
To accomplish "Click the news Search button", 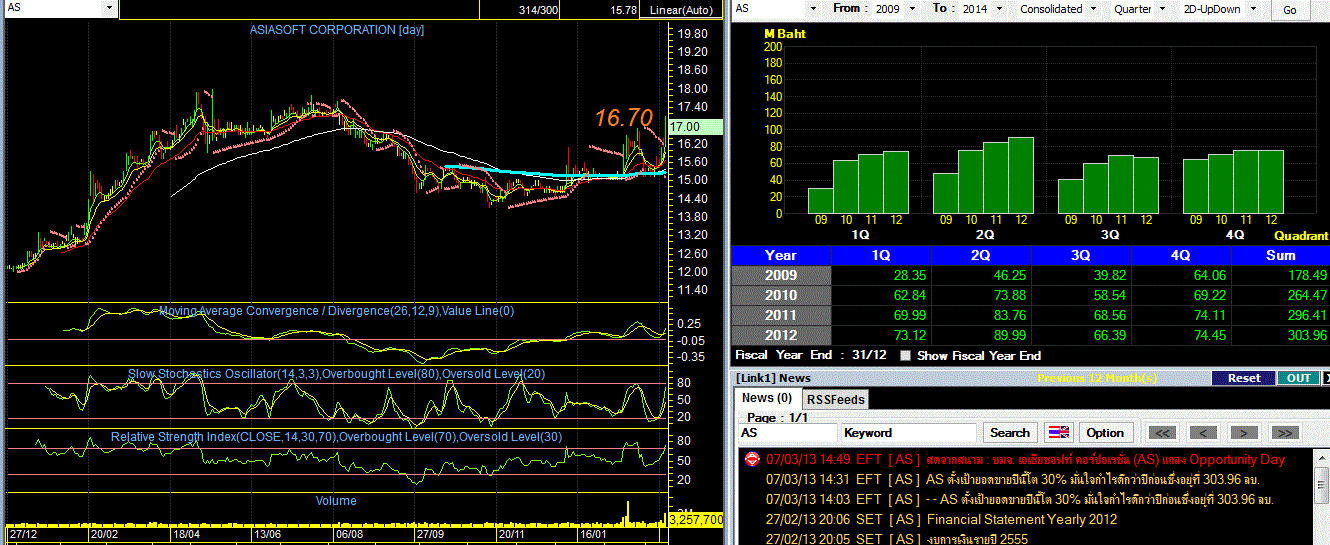I will click(x=1009, y=433).
